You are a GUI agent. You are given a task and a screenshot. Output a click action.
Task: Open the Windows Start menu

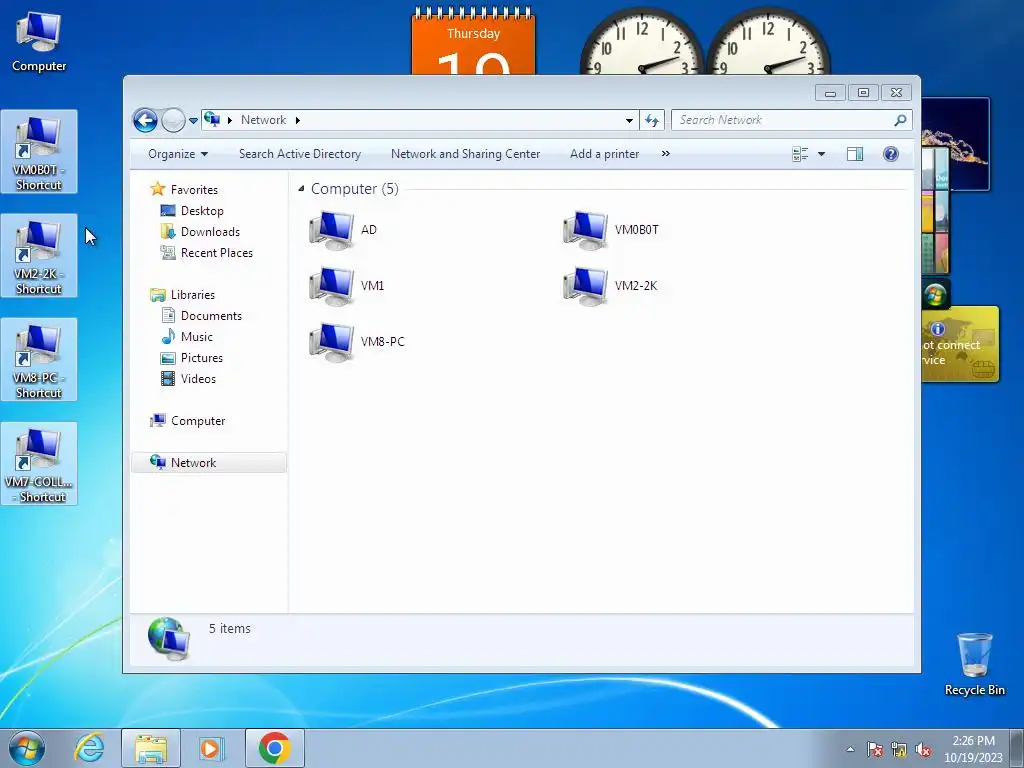(26, 748)
